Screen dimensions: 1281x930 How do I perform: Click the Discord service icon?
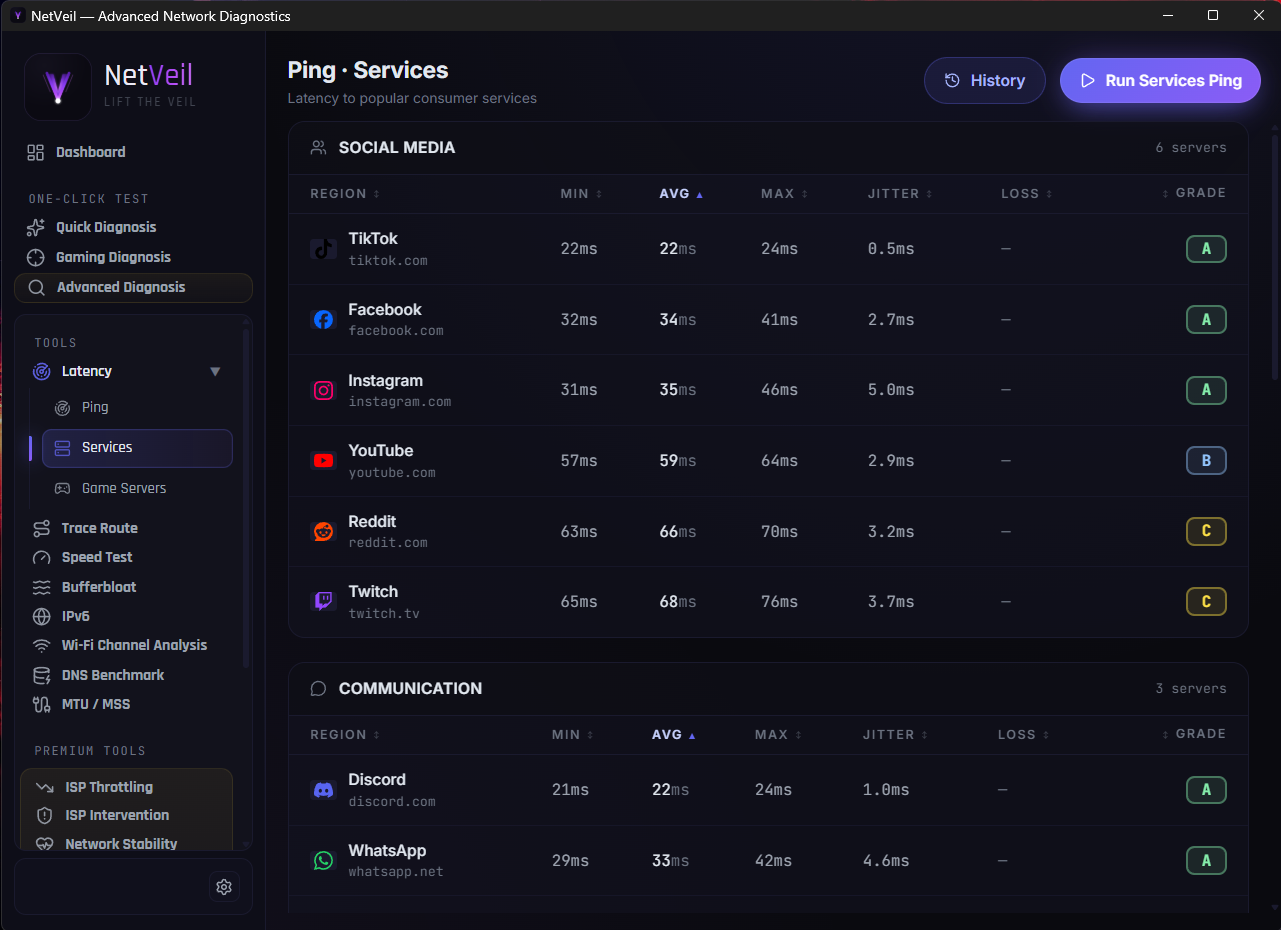tap(323, 790)
